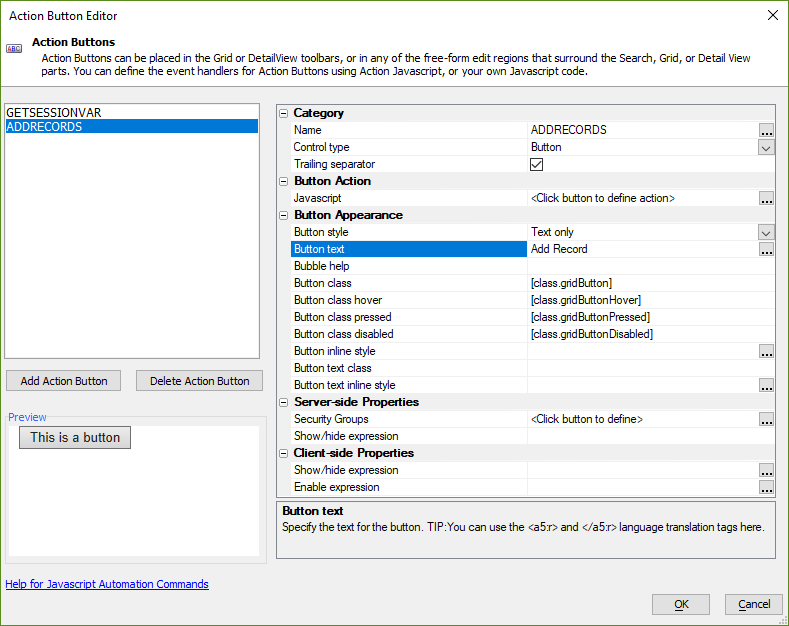Open the Javascript row ellipsis button

tap(766, 198)
